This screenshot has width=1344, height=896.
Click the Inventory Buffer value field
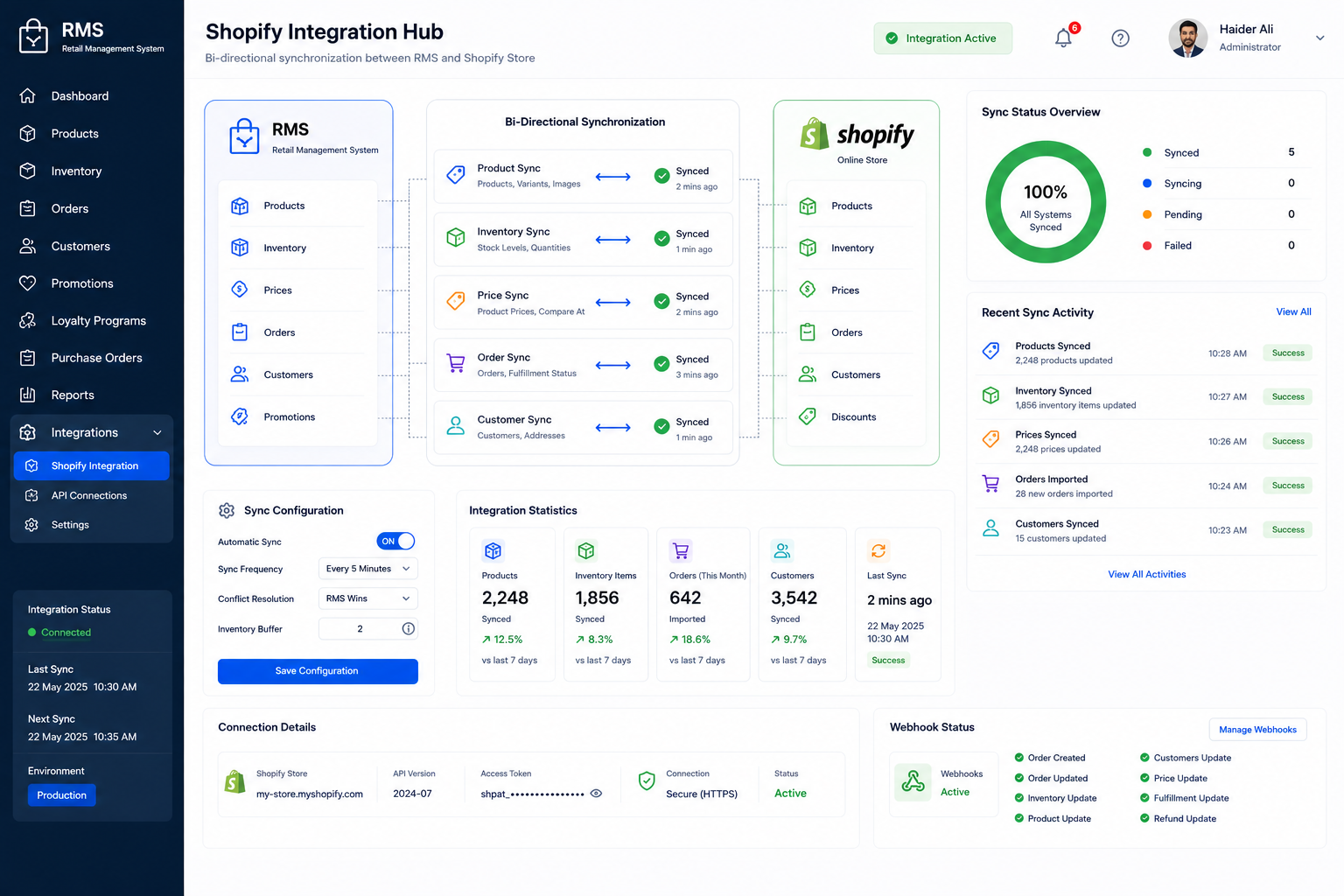(x=368, y=628)
